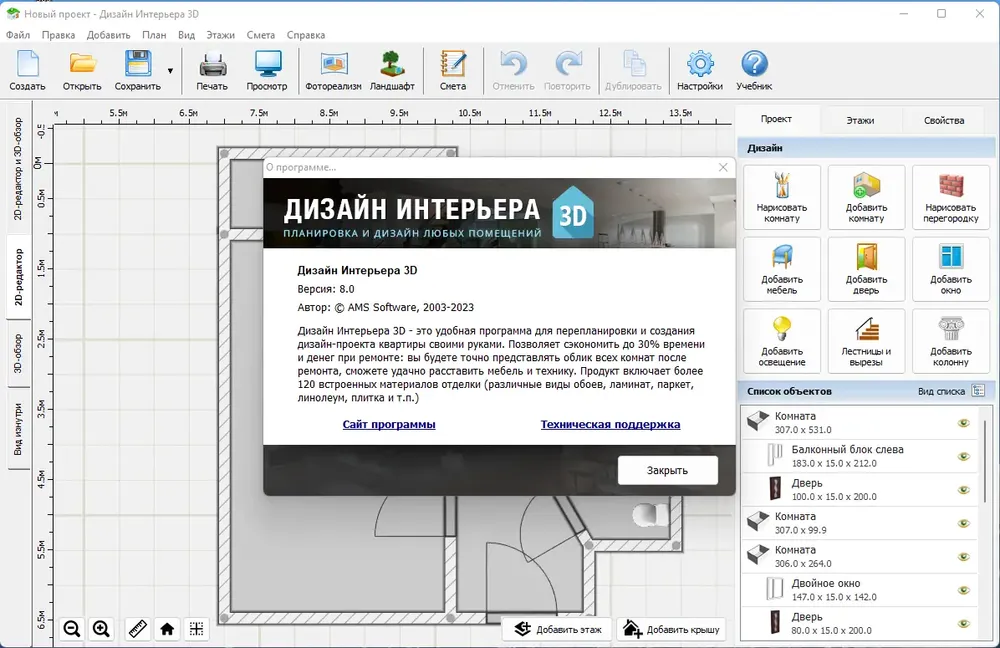Open the План menu
The width and height of the screenshot is (1000, 648).
tap(154, 35)
